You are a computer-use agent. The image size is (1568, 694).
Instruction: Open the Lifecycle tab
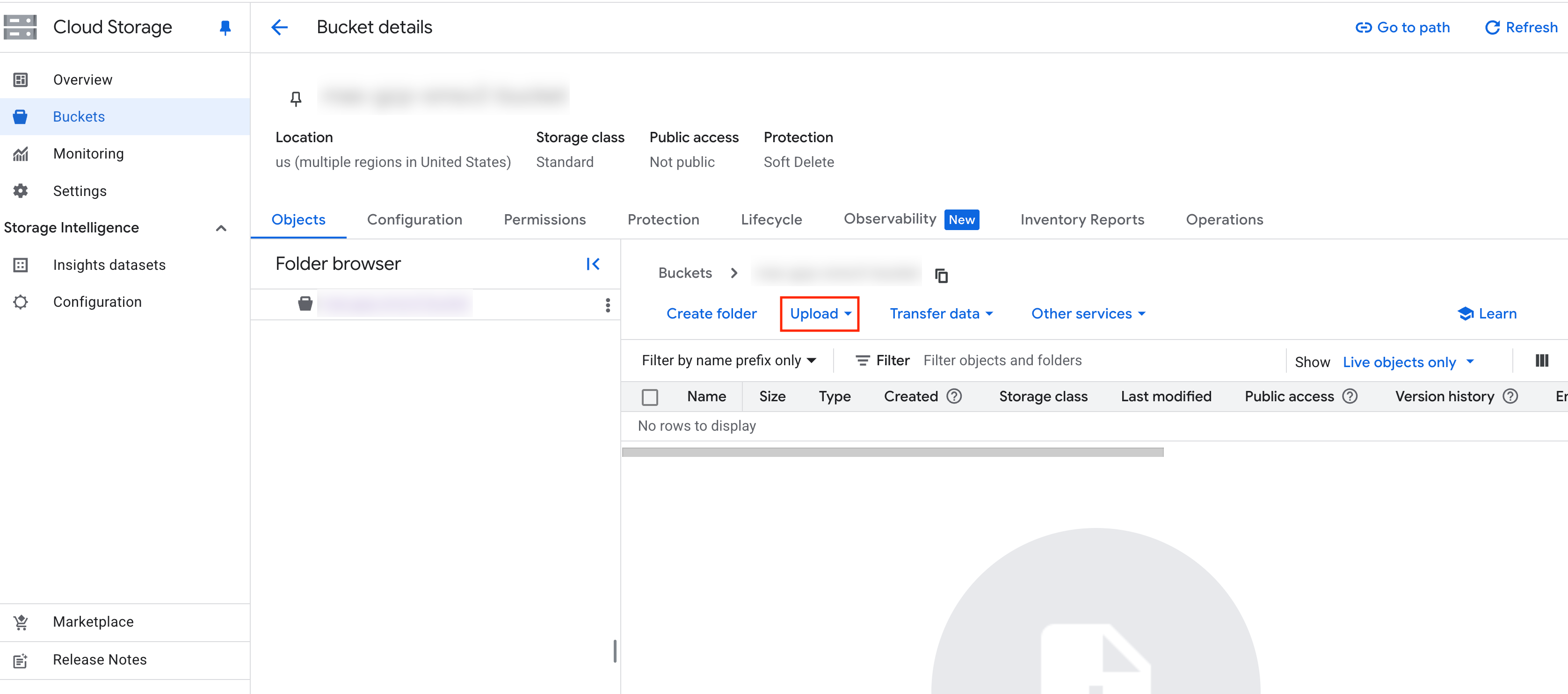(x=770, y=219)
